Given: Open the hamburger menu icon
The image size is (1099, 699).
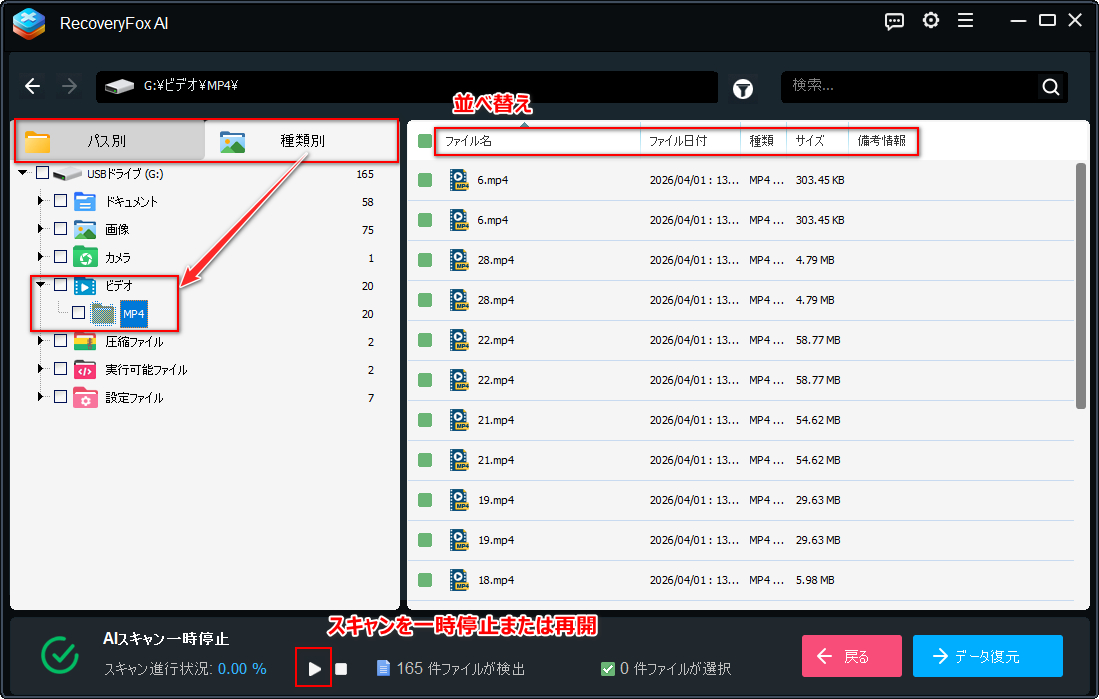Looking at the screenshot, I should coord(965,21).
